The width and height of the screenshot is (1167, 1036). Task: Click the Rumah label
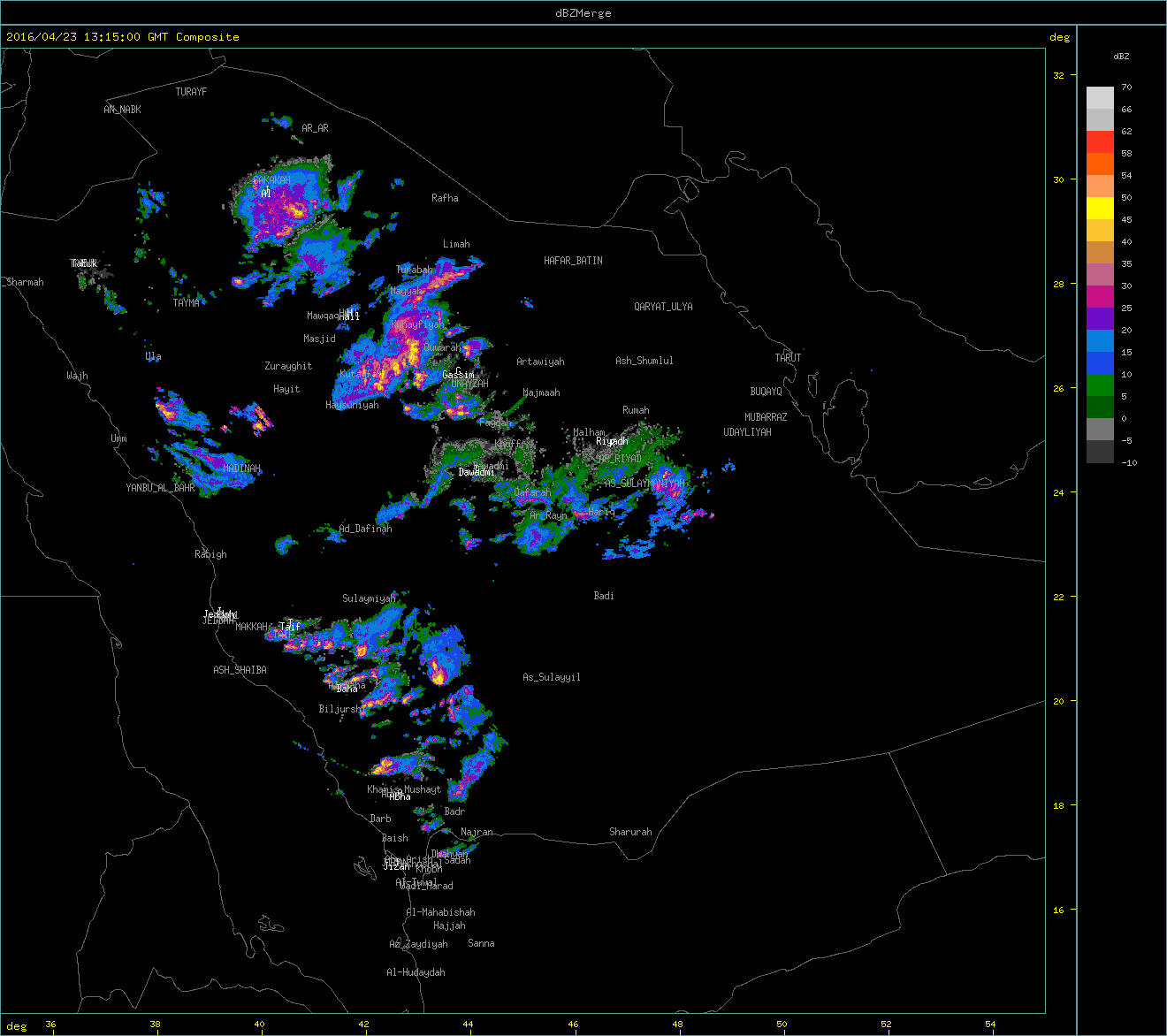636,410
